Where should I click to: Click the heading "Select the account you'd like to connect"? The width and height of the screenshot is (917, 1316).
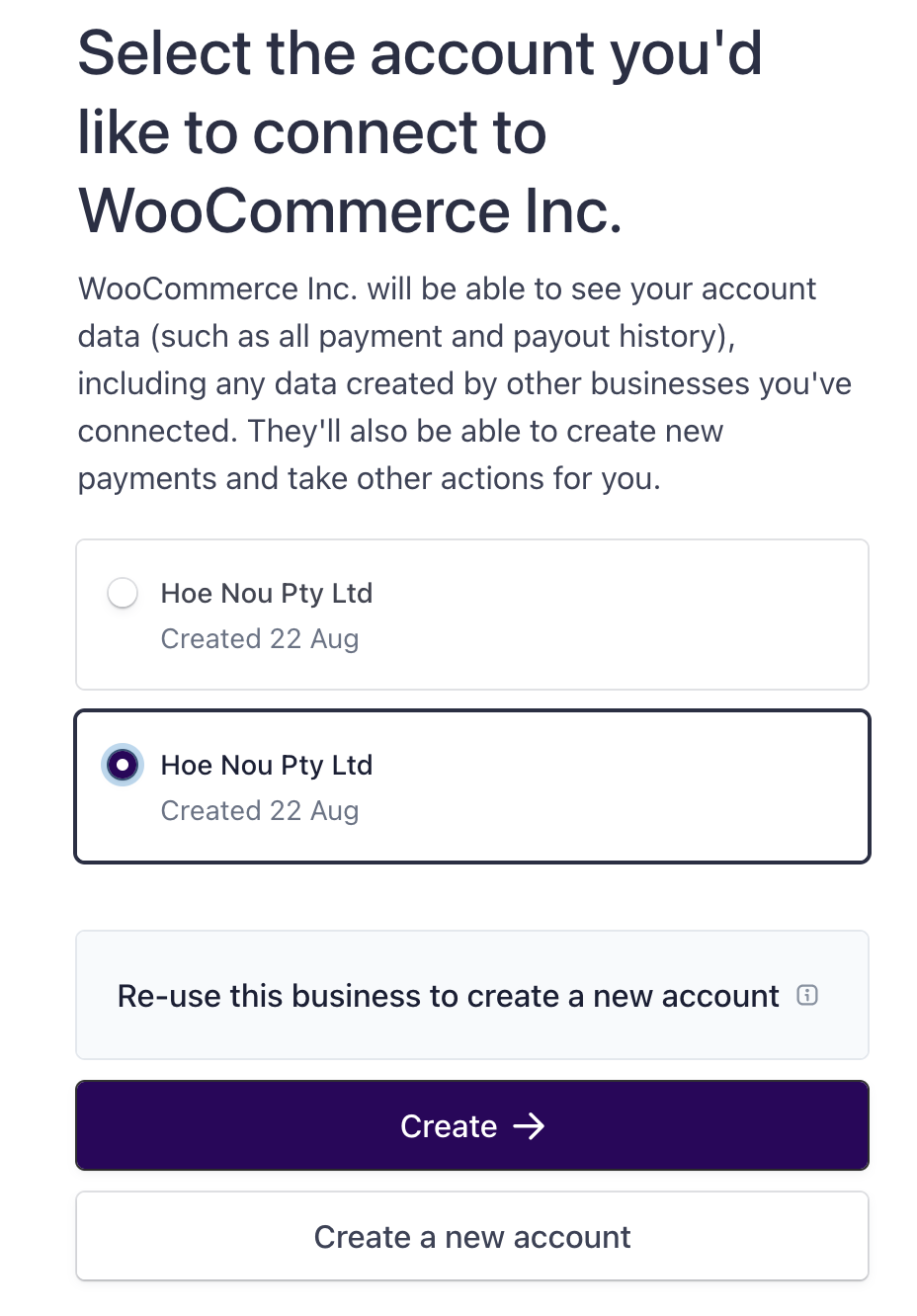point(421,130)
